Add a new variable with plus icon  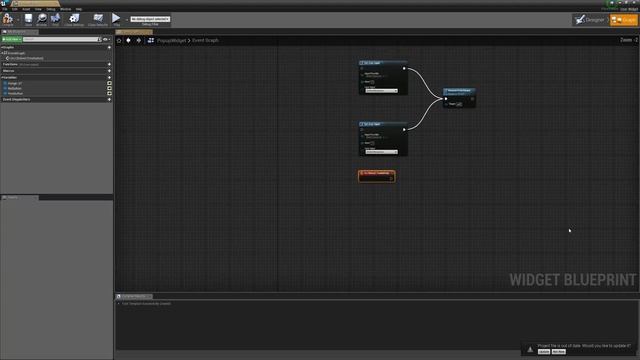(109, 78)
